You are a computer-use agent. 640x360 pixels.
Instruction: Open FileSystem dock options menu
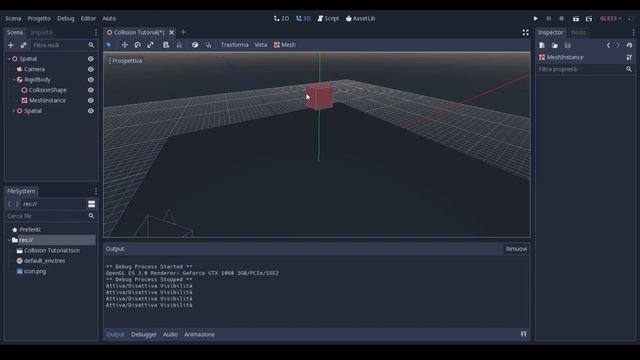click(96, 191)
